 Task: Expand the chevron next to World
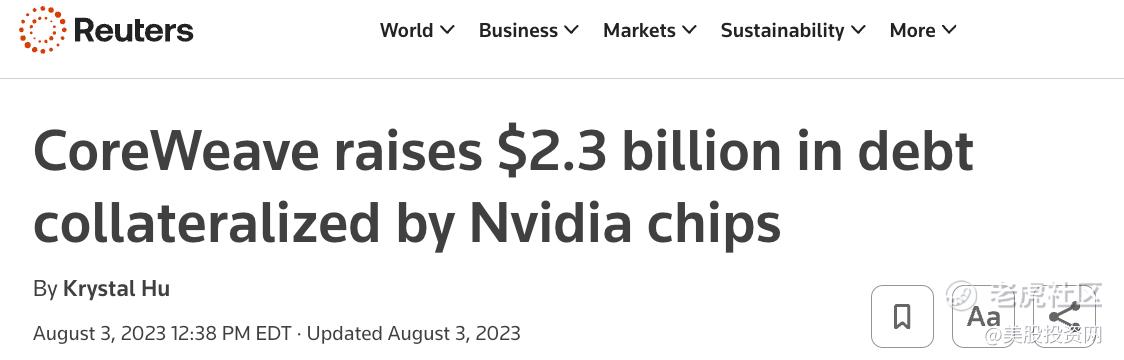[447, 30]
